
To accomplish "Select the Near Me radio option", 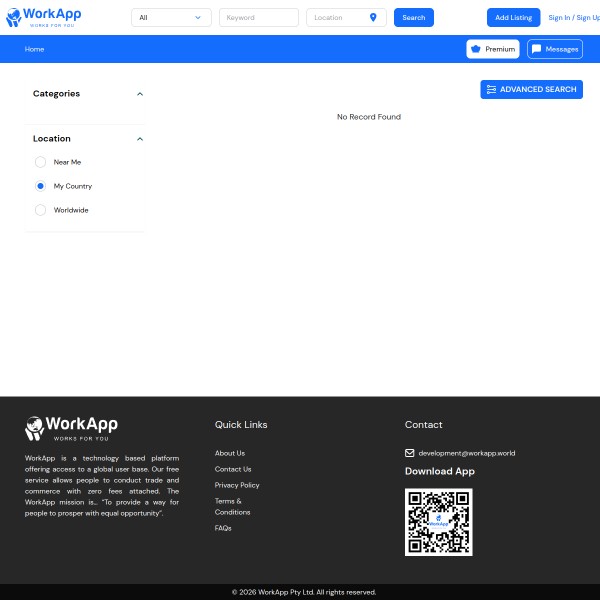I will 40,162.
